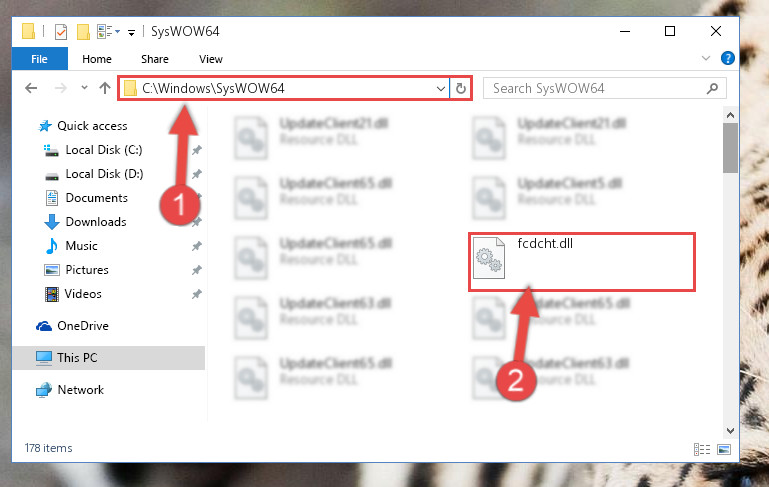Image resolution: width=769 pixels, height=487 pixels.
Task: Open the File menu
Action: pos(39,59)
